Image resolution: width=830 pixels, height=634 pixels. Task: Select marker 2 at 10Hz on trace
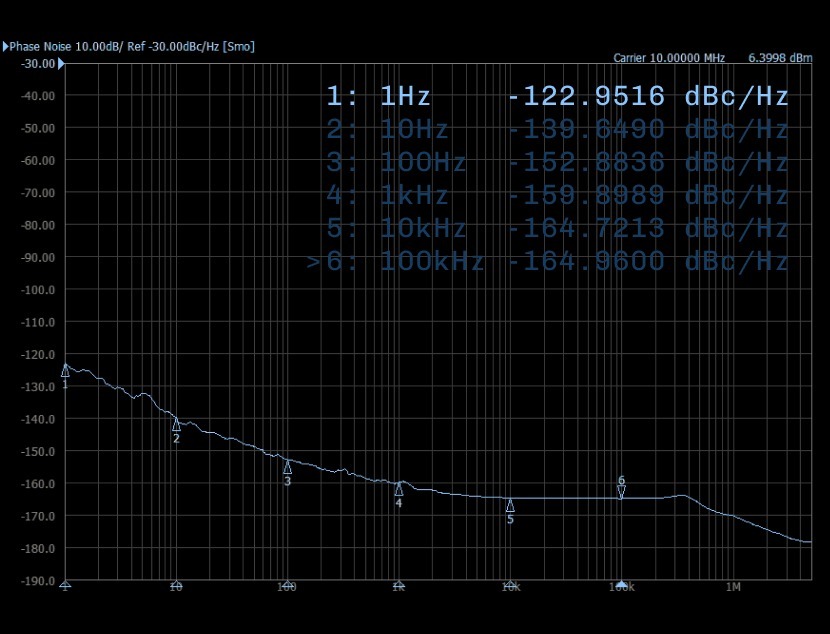176,424
